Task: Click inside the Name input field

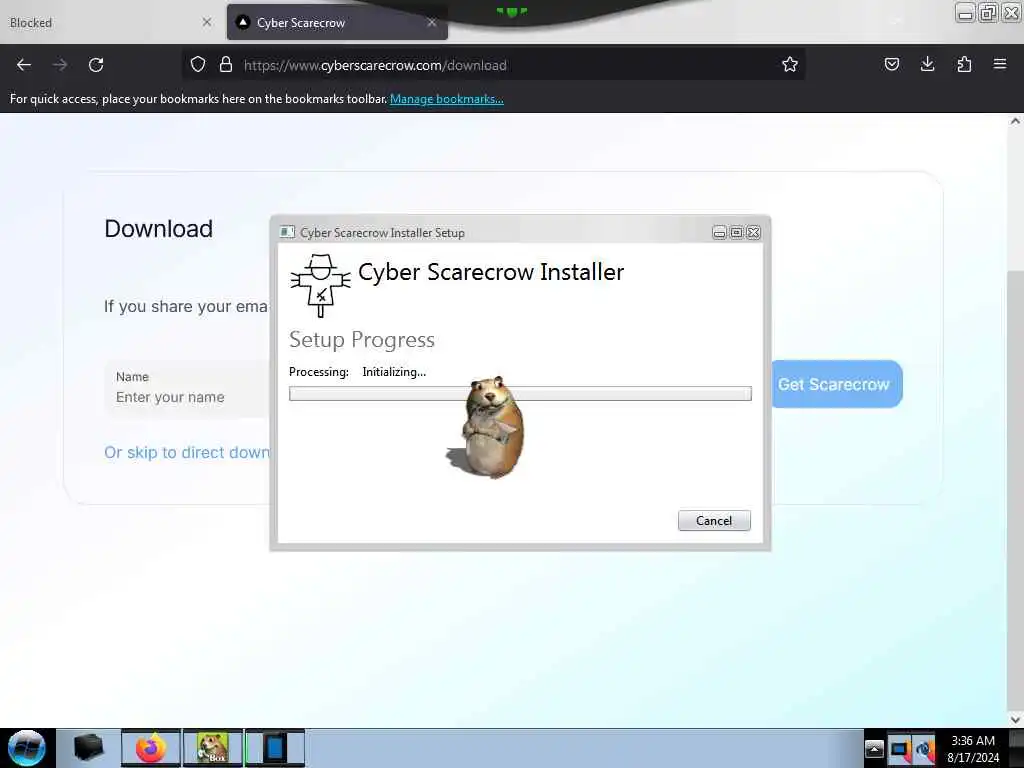Action: 189,389
